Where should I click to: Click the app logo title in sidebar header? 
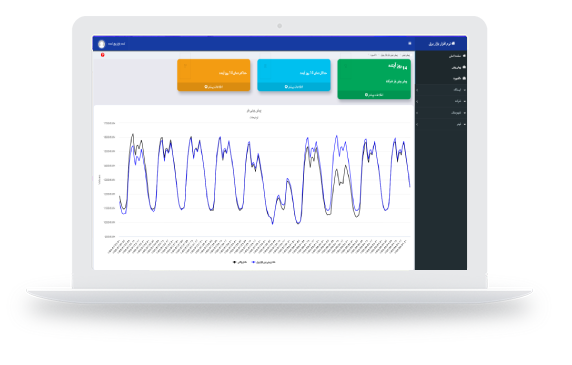point(441,44)
